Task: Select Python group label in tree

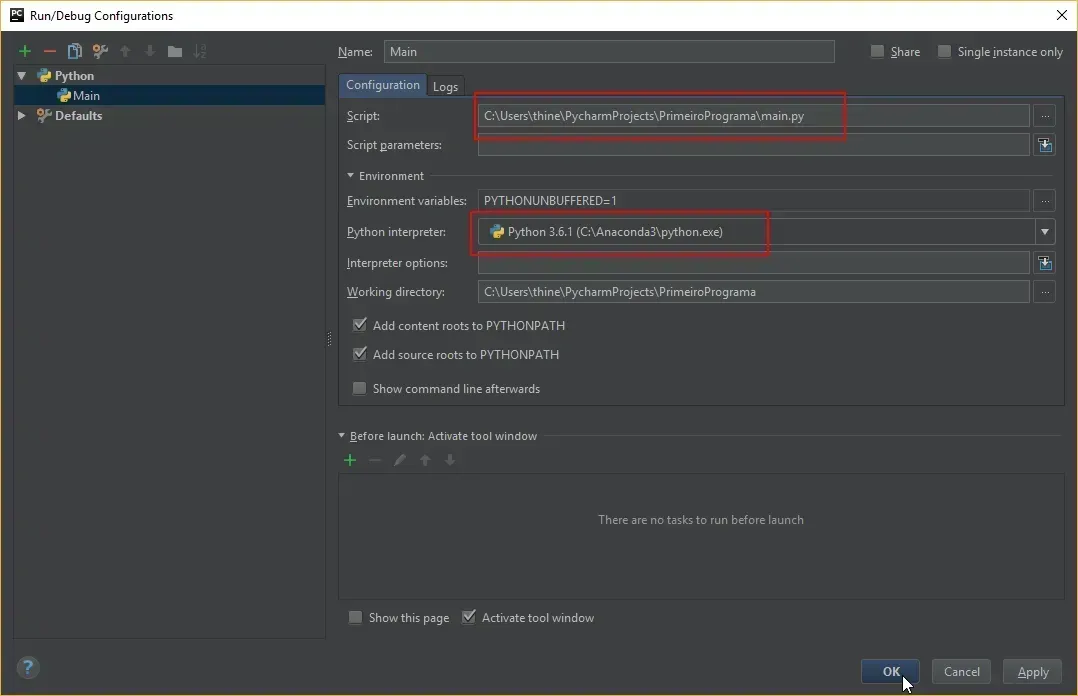Action: pos(74,76)
